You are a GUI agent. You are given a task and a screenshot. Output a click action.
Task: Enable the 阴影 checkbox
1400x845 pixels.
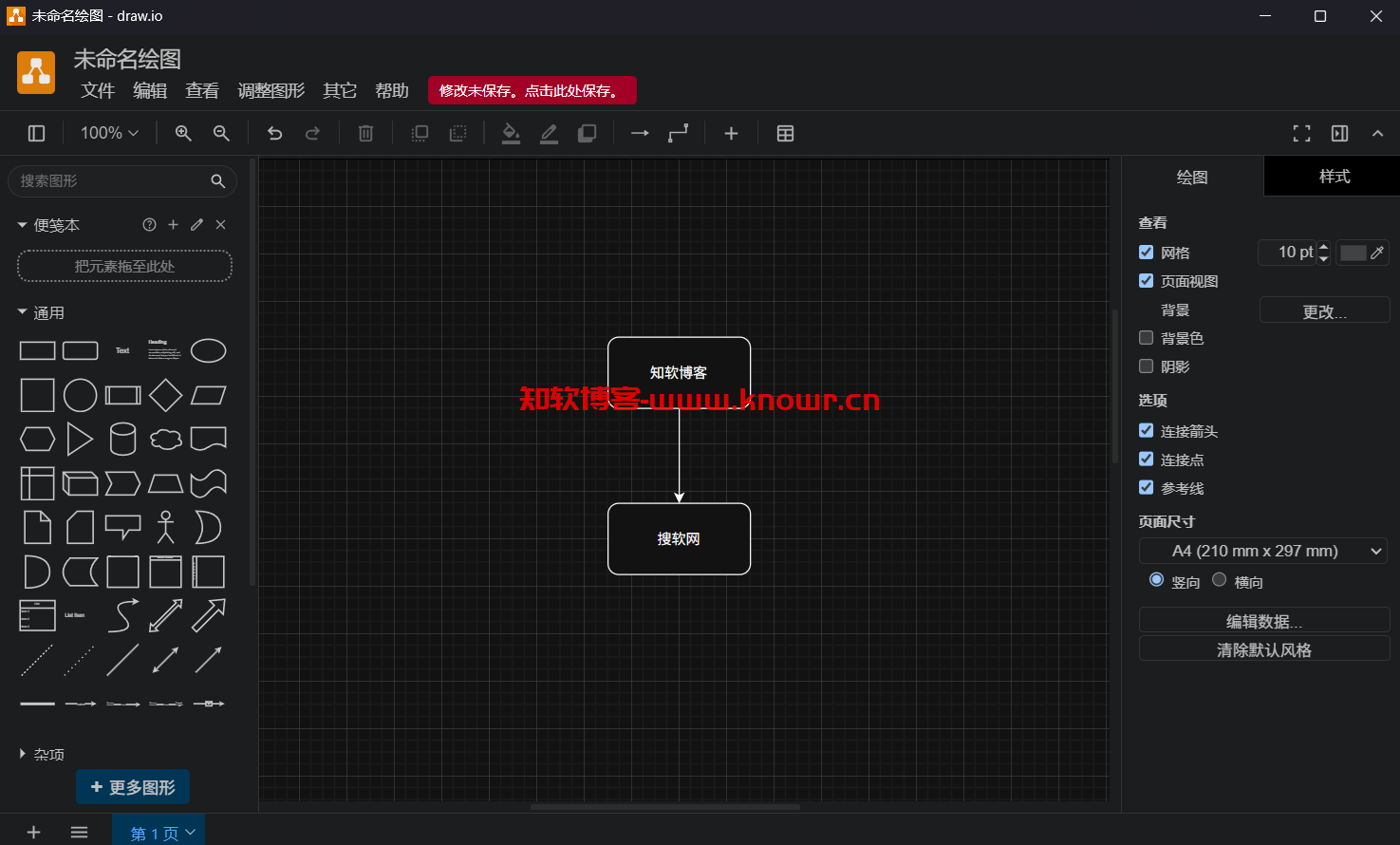[1146, 366]
